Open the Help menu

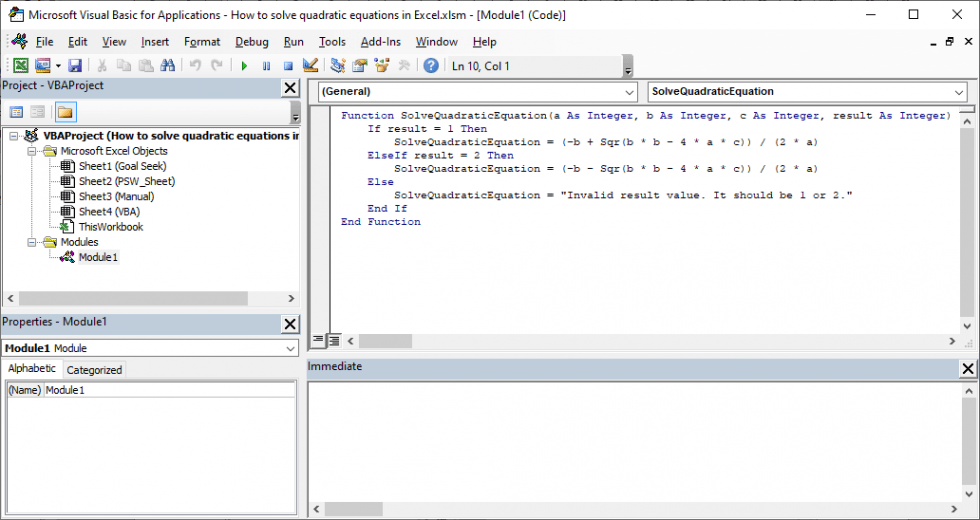484,42
